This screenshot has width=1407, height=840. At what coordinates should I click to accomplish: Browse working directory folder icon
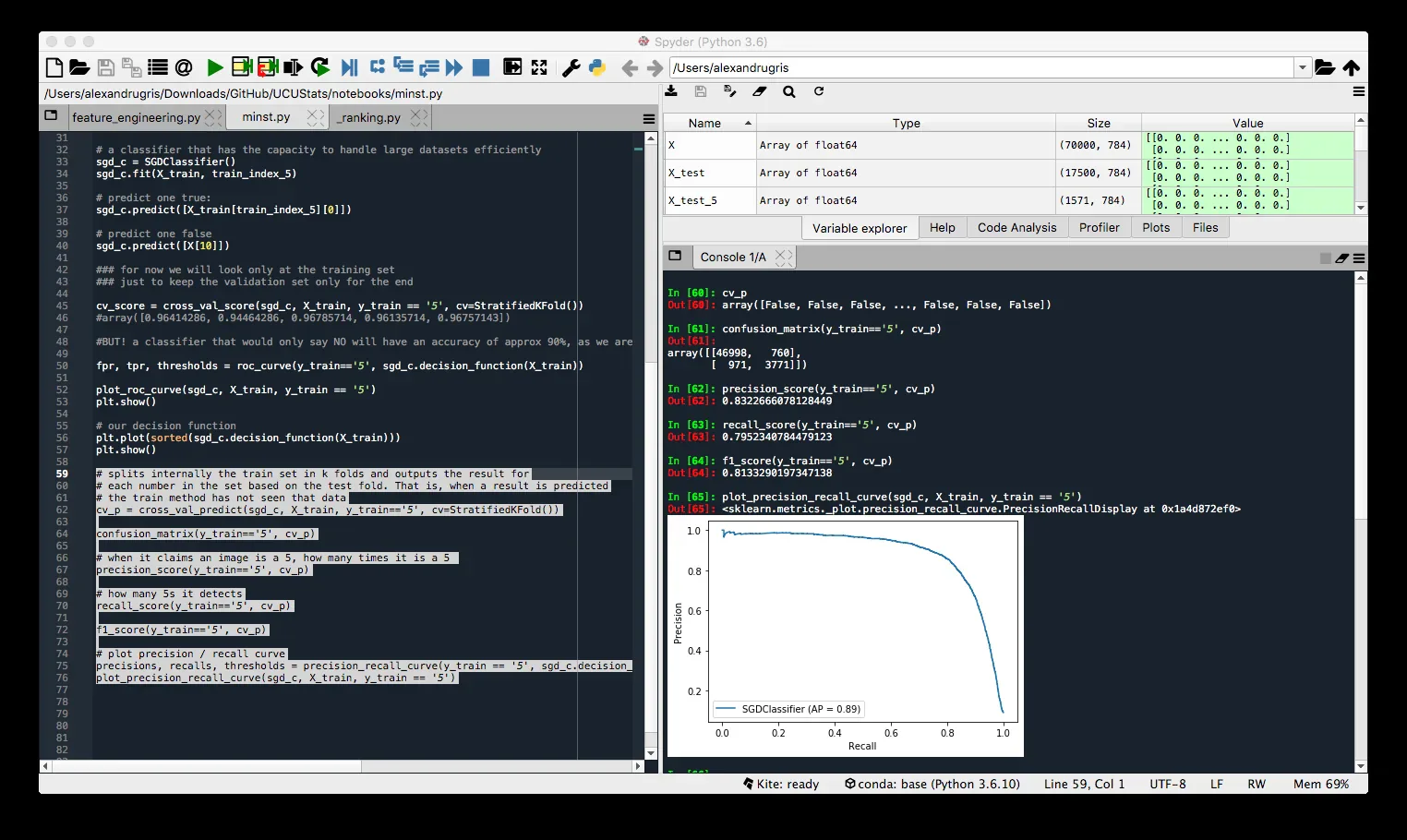tap(1325, 67)
